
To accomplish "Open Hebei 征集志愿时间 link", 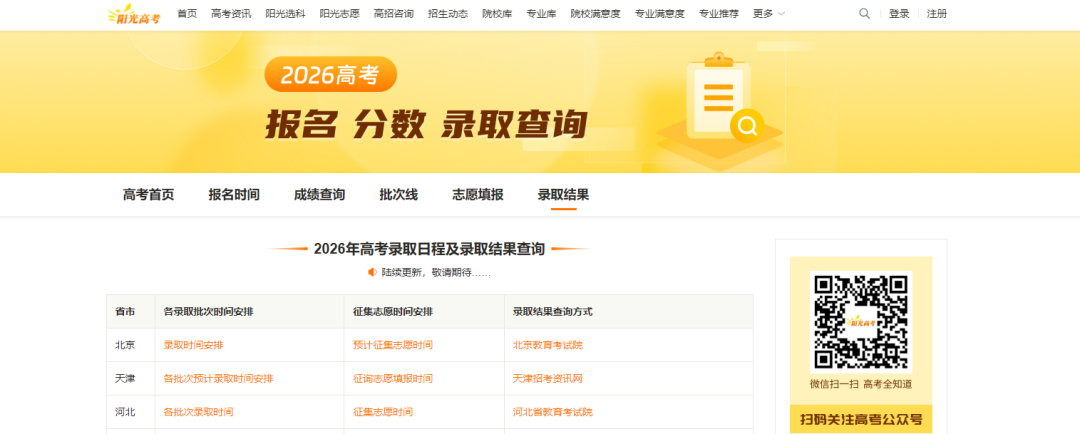I will pyautogui.click(x=383, y=412).
